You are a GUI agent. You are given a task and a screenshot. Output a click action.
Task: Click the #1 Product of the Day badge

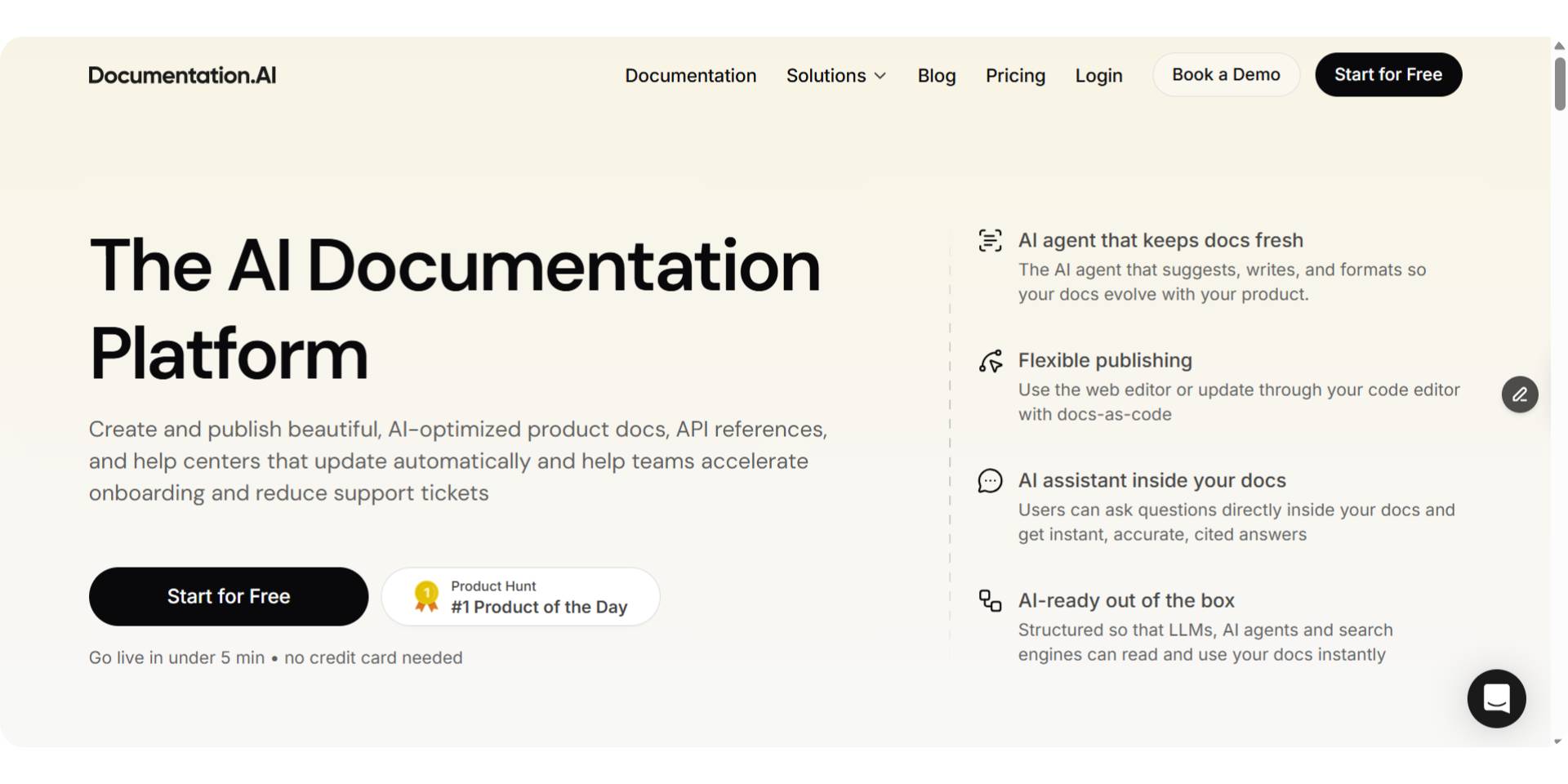[520, 596]
